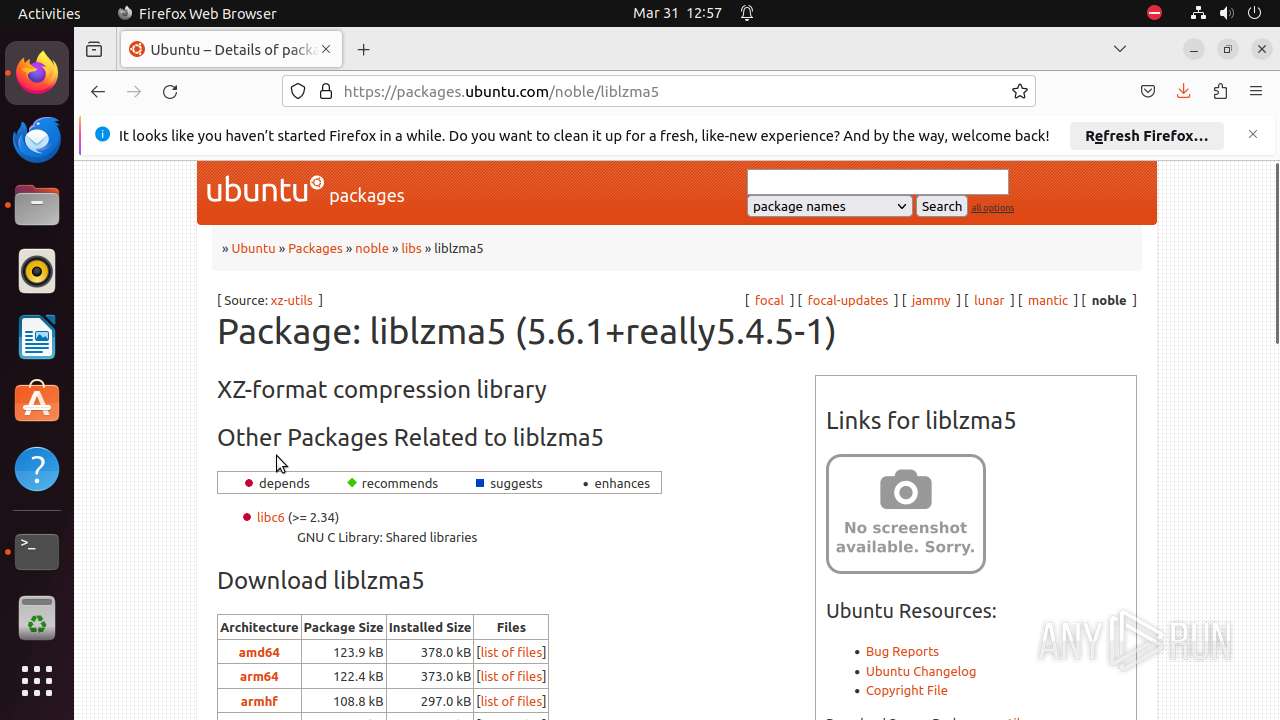Viewport: 1280px width, 720px height.
Task: Launch Firefox from the dock
Action: tap(37, 74)
